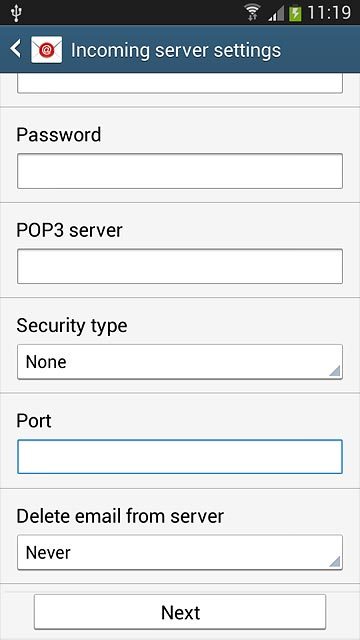
Task: Tap the Next button
Action: click(180, 612)
